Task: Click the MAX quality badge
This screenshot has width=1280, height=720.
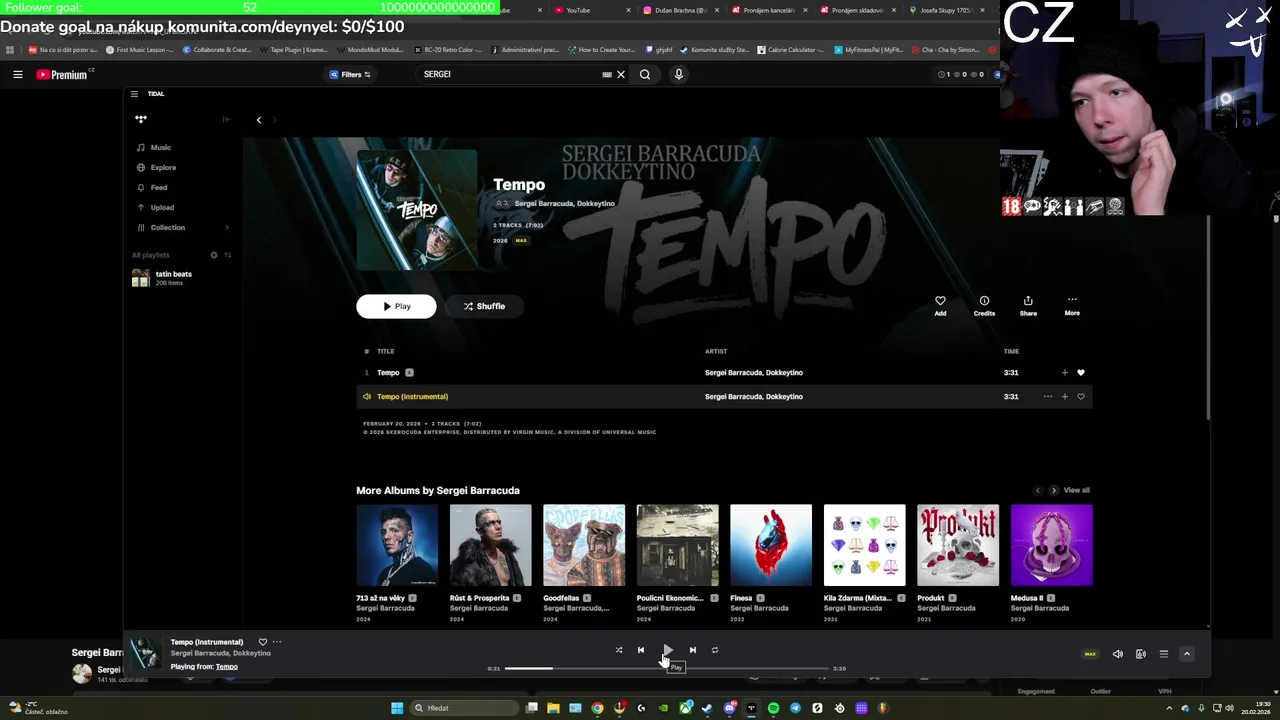Action: pyautogui.click(x=1090, y=654)
